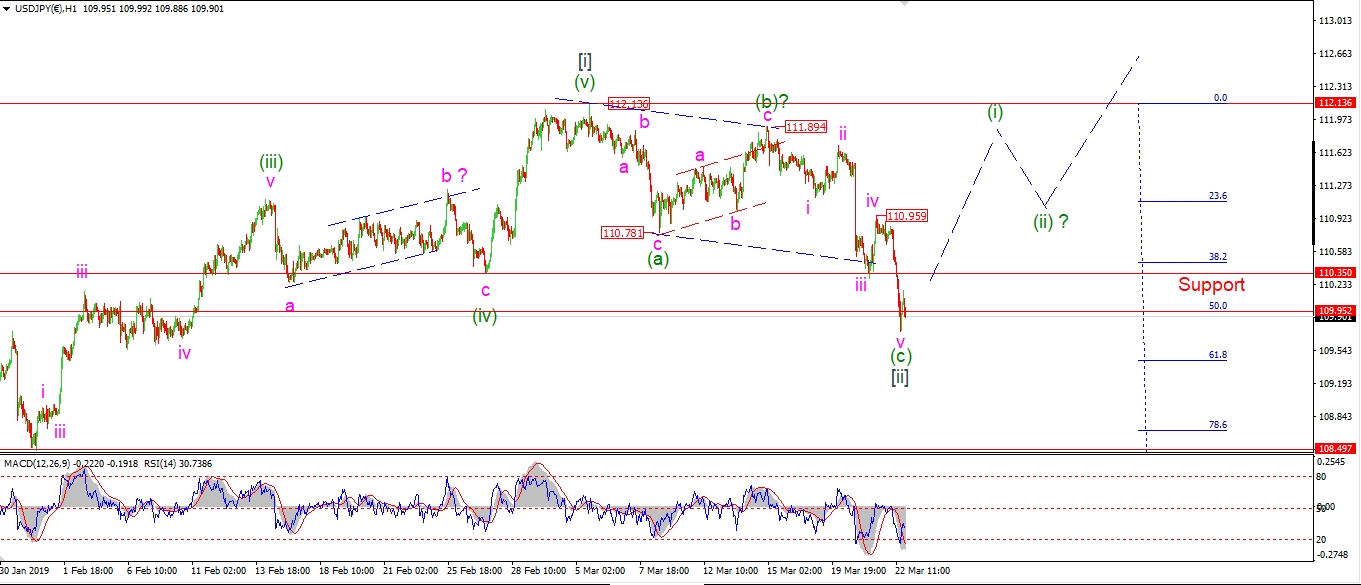Click the 23.6 Fibonacci level label
The height and width of the screenshot is (585, 1361).
pyautogui.click(x=1217, y=196)
